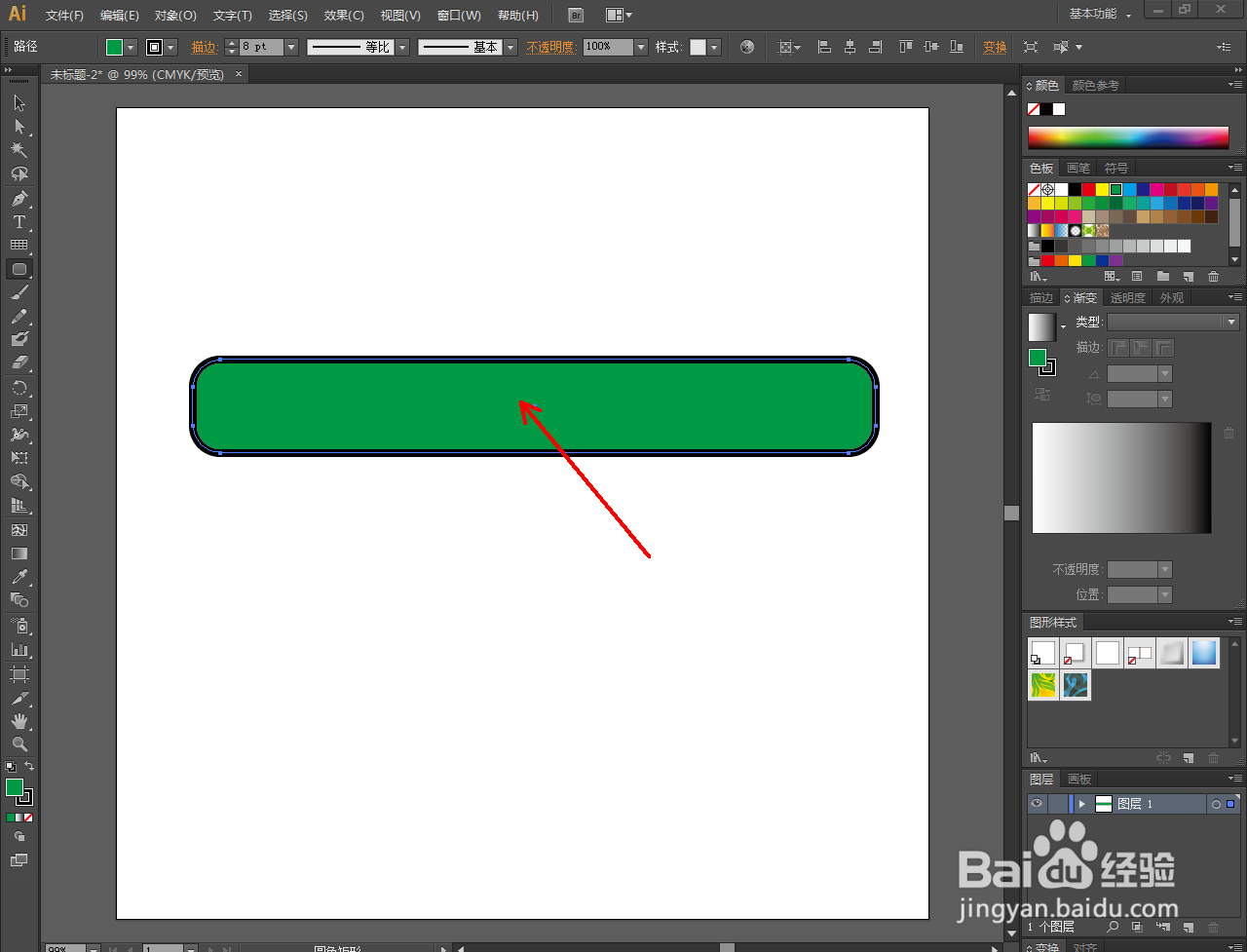Click 变换 link in control bar

[x=995, y=47]
